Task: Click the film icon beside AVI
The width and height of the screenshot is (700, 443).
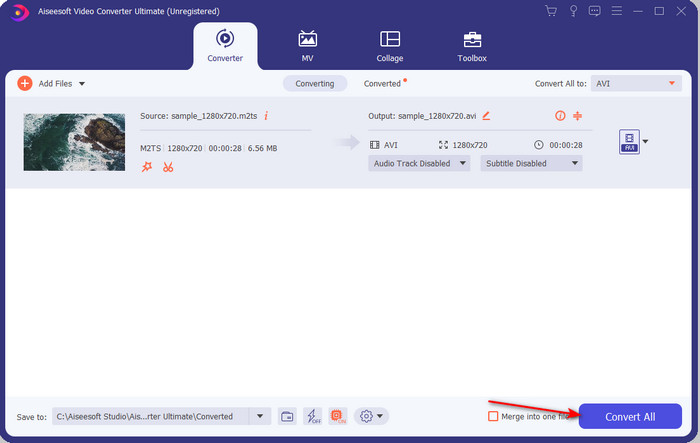Action: [375, 145]
